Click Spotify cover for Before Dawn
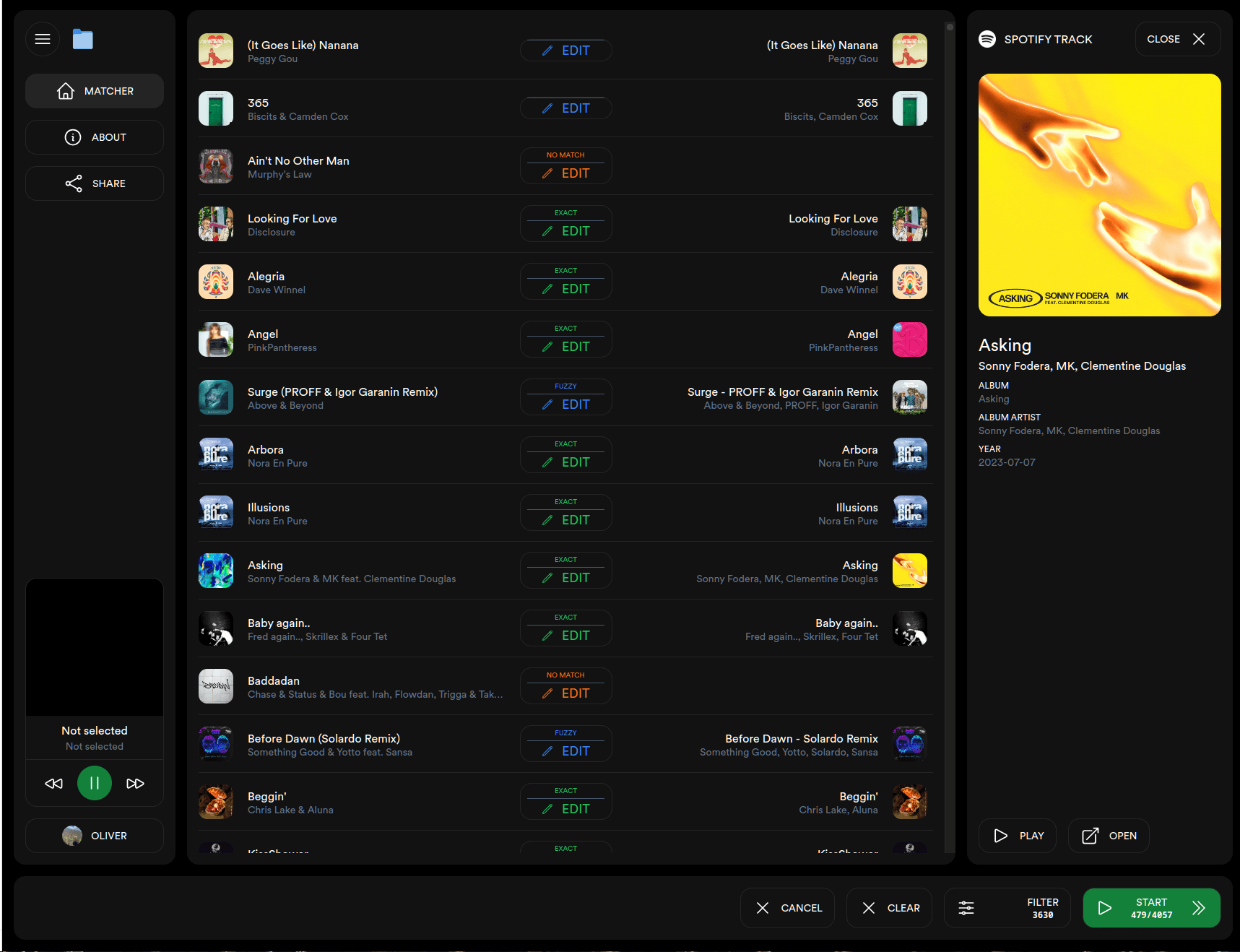The height and width of the screenshot is (952, 1240). click(x=910, y=744)
